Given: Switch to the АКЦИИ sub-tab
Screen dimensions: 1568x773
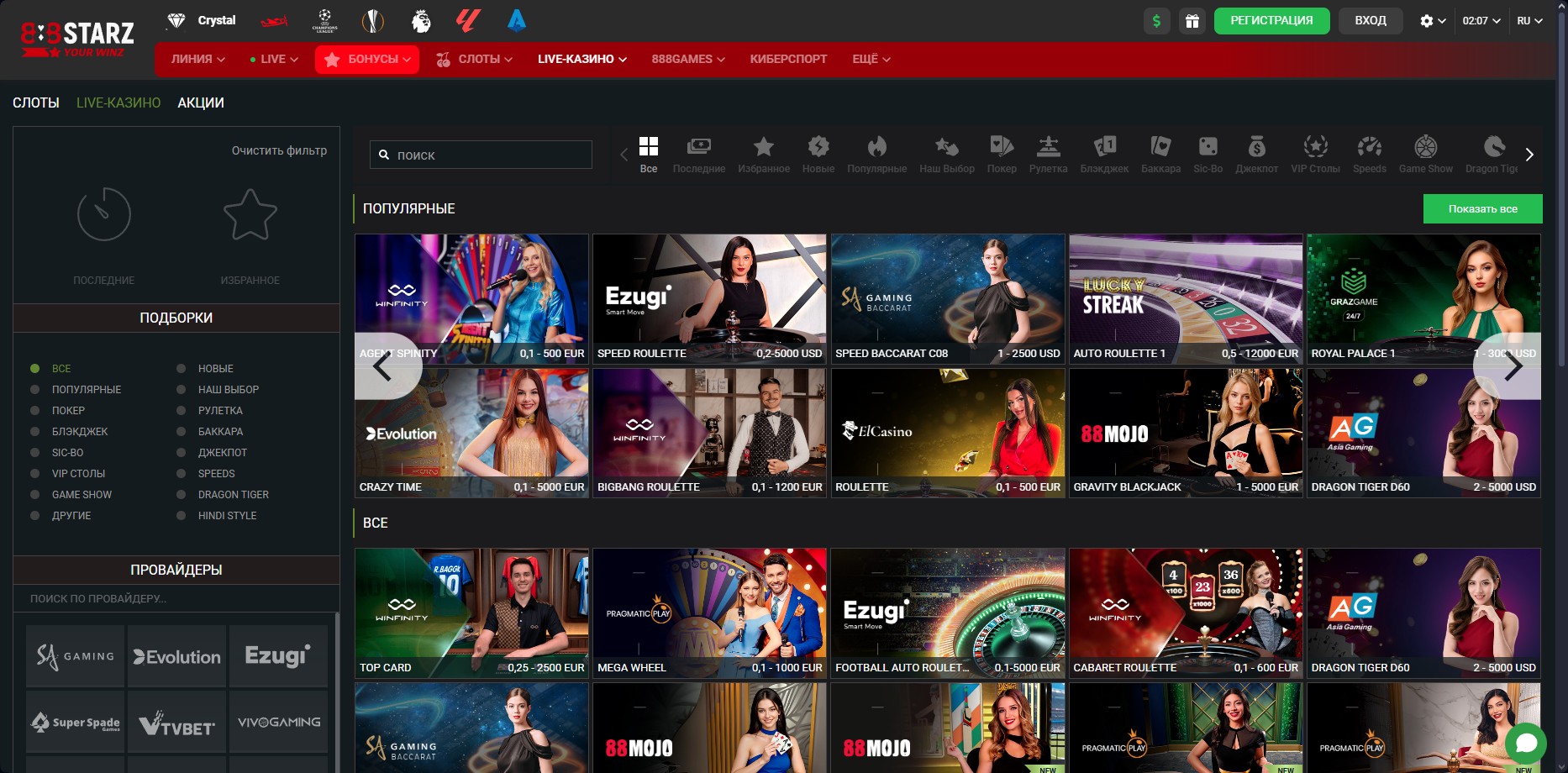Looking at the screenshot, I should tap(201, 103).
